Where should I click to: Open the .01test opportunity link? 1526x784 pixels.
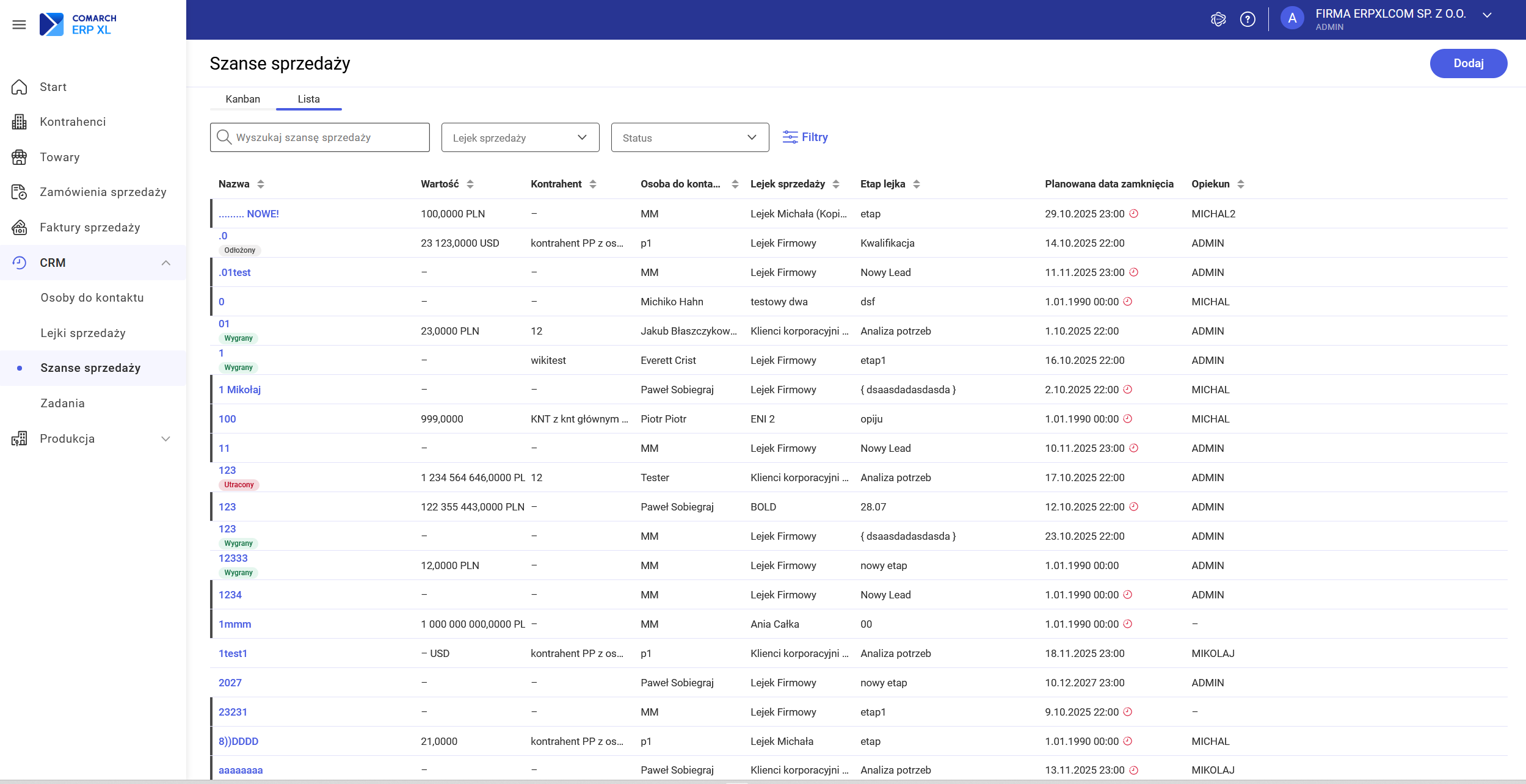pos(234,272)
